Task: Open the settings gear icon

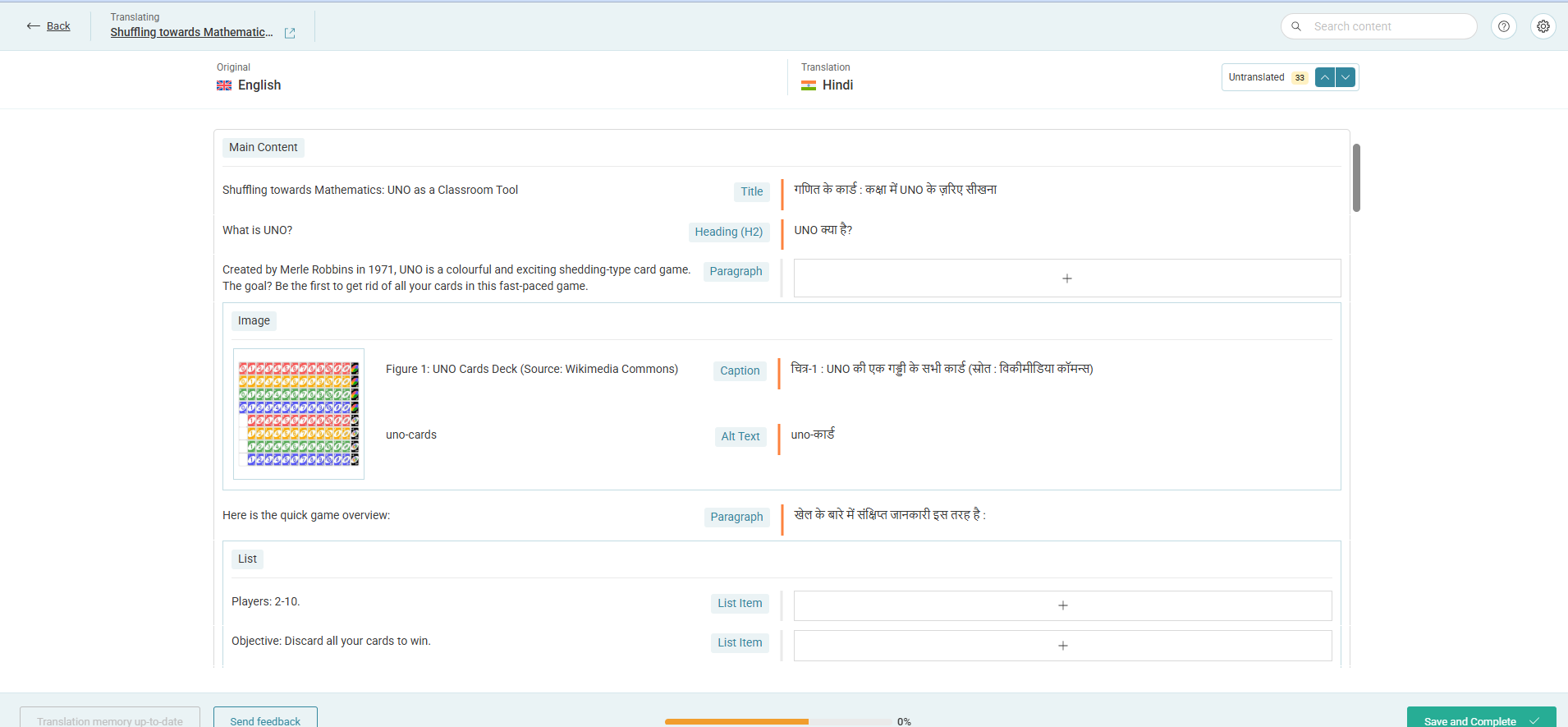Action: (1543, 26)
